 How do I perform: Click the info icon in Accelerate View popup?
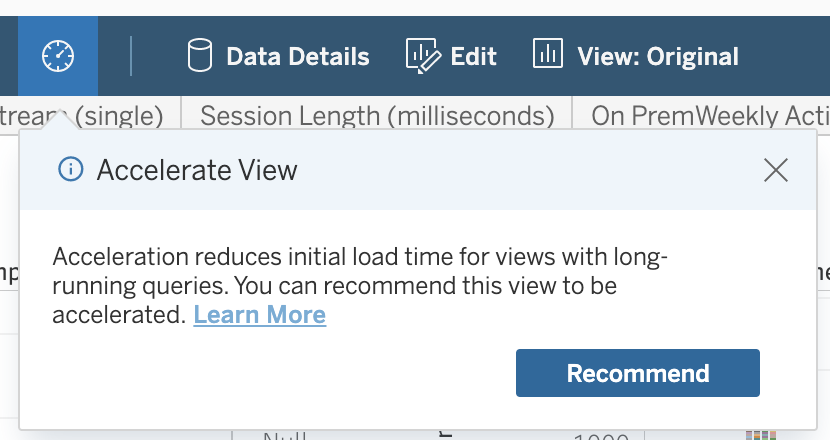pyautogui.click(x=70, y=170)
